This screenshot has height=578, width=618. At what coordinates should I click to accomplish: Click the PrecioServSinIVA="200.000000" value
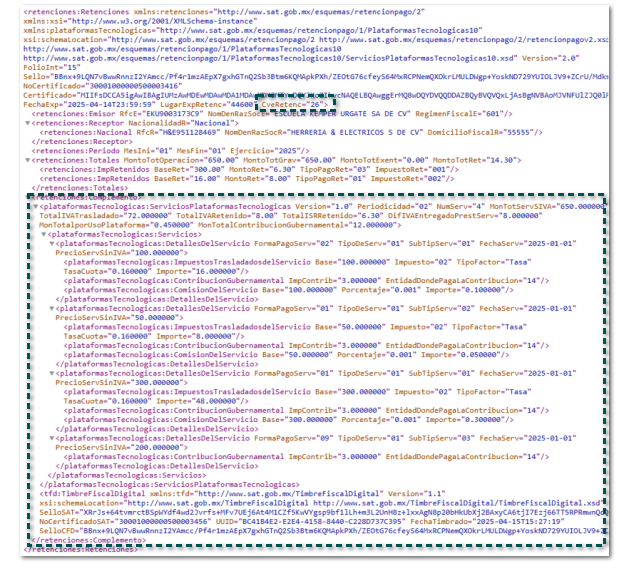119,448
